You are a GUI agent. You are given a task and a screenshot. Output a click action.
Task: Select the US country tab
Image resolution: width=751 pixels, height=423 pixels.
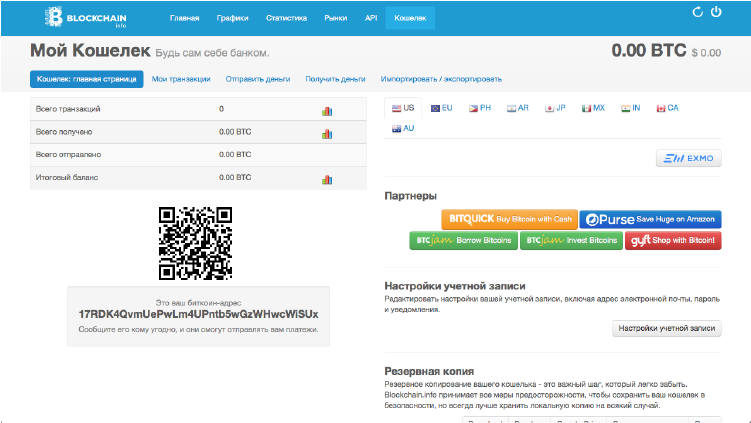tap(403, 108)
